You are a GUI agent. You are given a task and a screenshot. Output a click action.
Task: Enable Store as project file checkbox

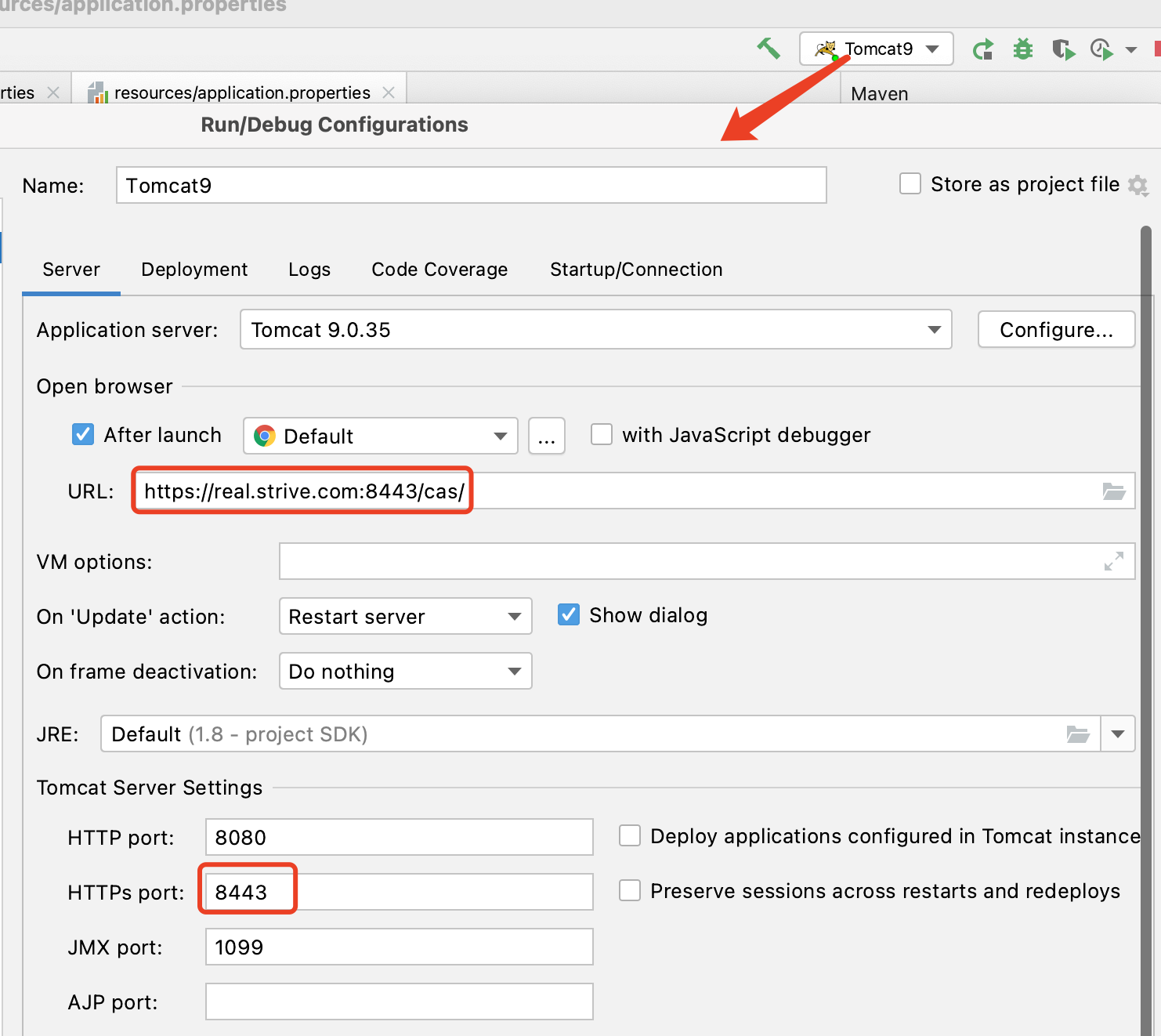[x=910, y=184]
